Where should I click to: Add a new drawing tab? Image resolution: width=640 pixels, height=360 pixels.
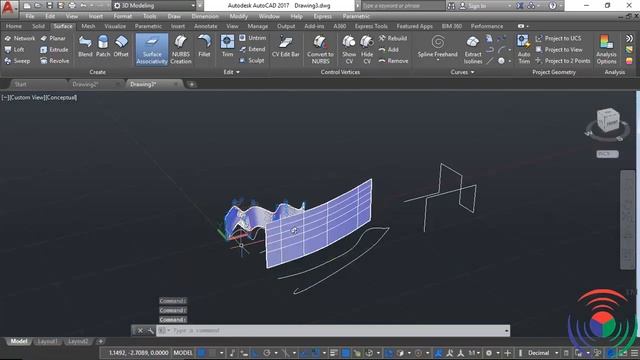point(191,84)
